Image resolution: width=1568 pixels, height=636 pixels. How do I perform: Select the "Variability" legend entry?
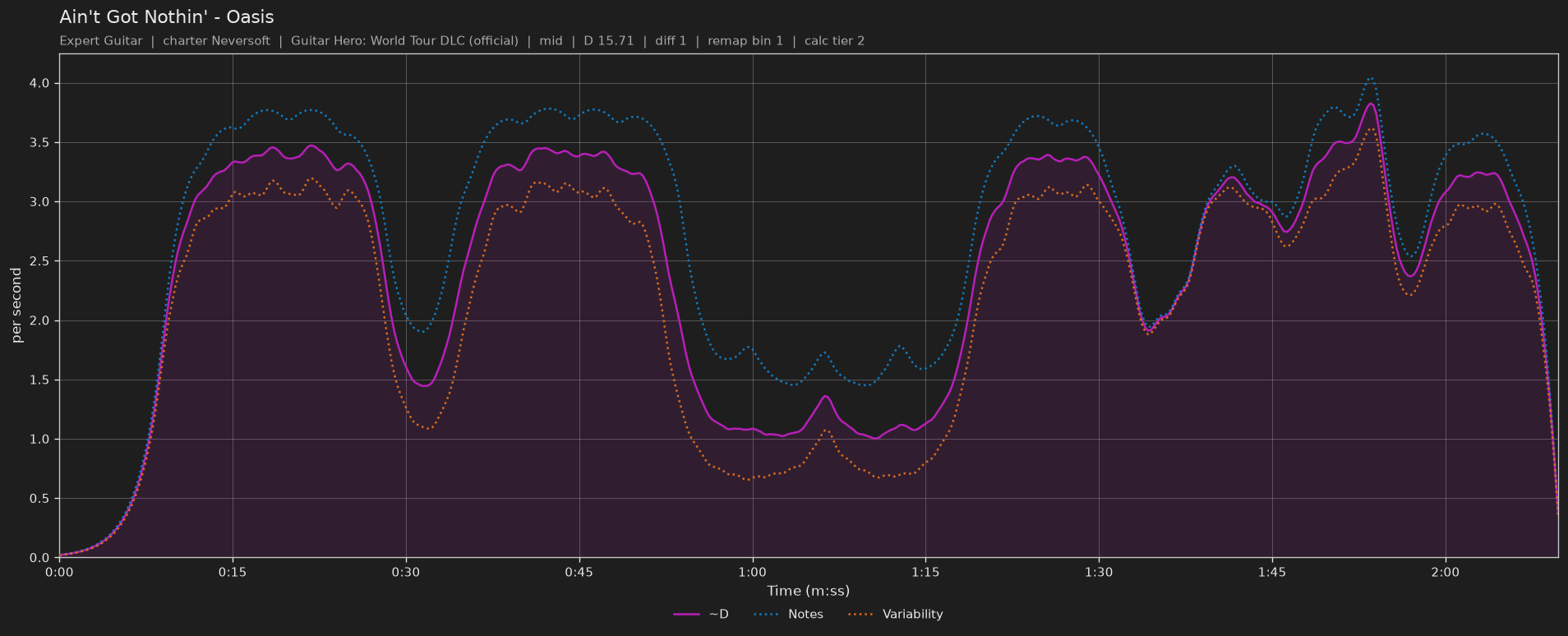click(895, 615)
